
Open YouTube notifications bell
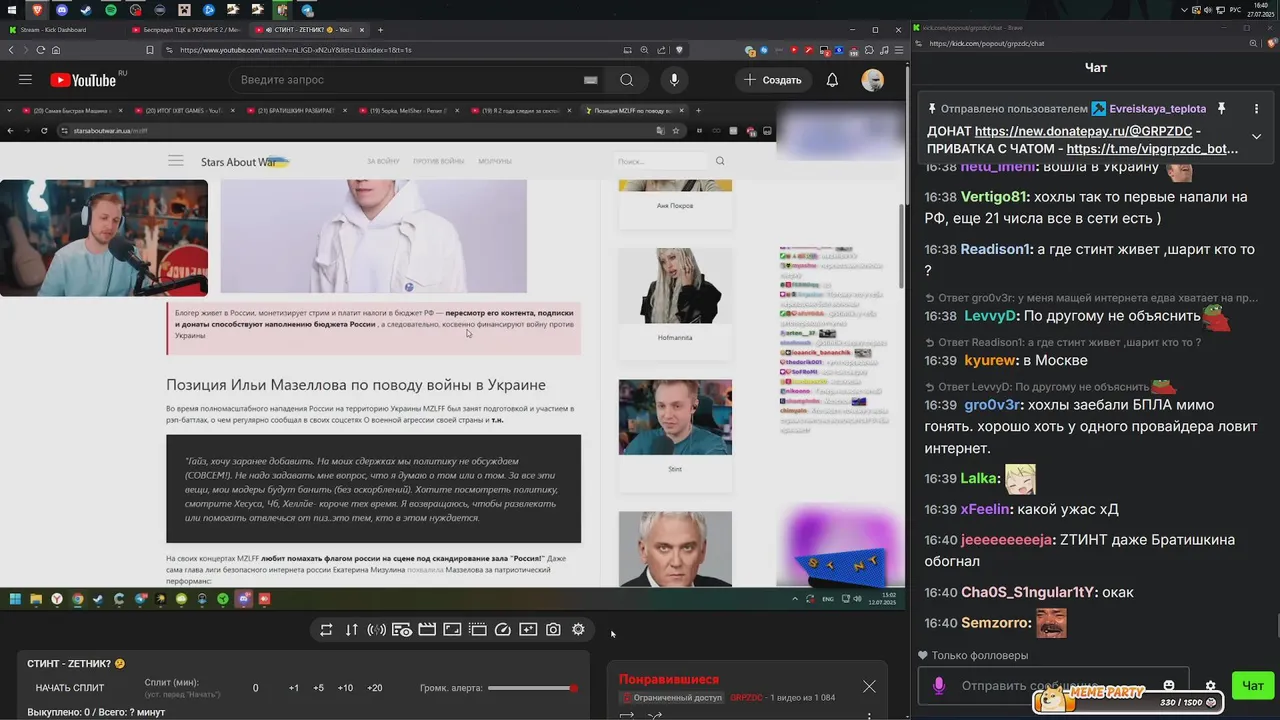pyautogui.click(x=832, y=80)
